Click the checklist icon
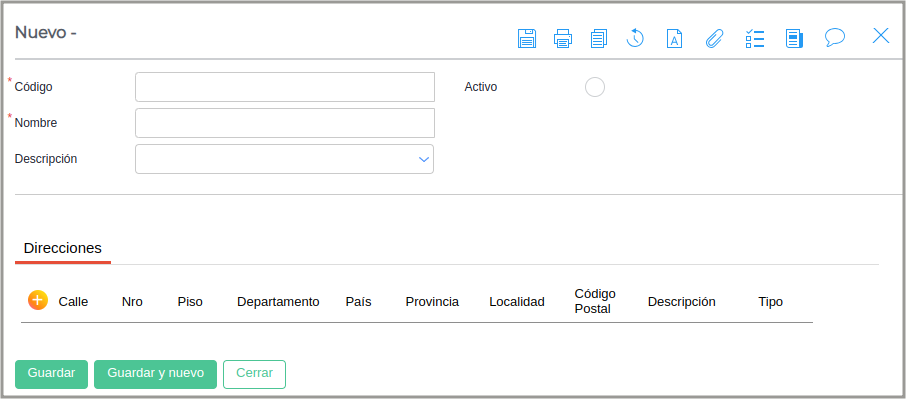This screenshot has width=908, height=400. point(755,38)
